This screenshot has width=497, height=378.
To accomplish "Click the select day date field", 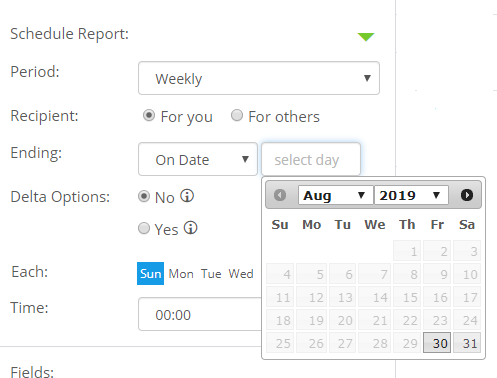I will point(311,159).
